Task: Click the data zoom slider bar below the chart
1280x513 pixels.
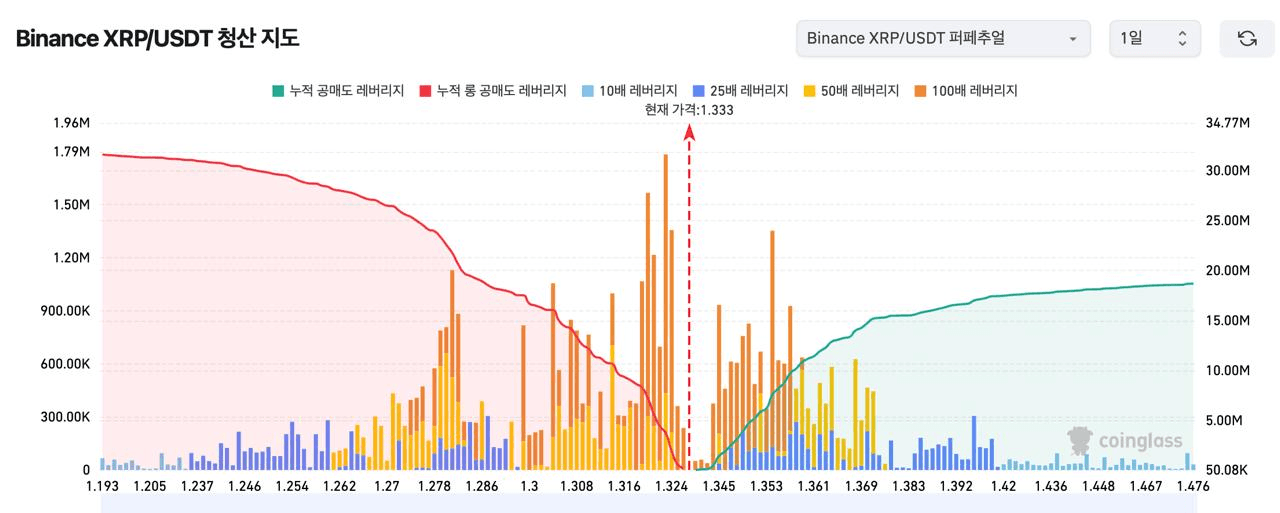Action: (649, 505)
